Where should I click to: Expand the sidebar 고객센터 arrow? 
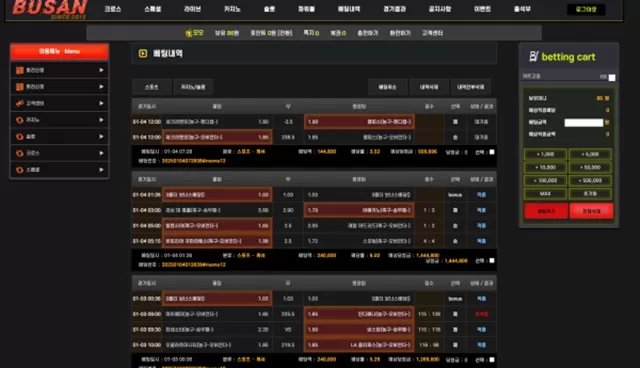101,103
